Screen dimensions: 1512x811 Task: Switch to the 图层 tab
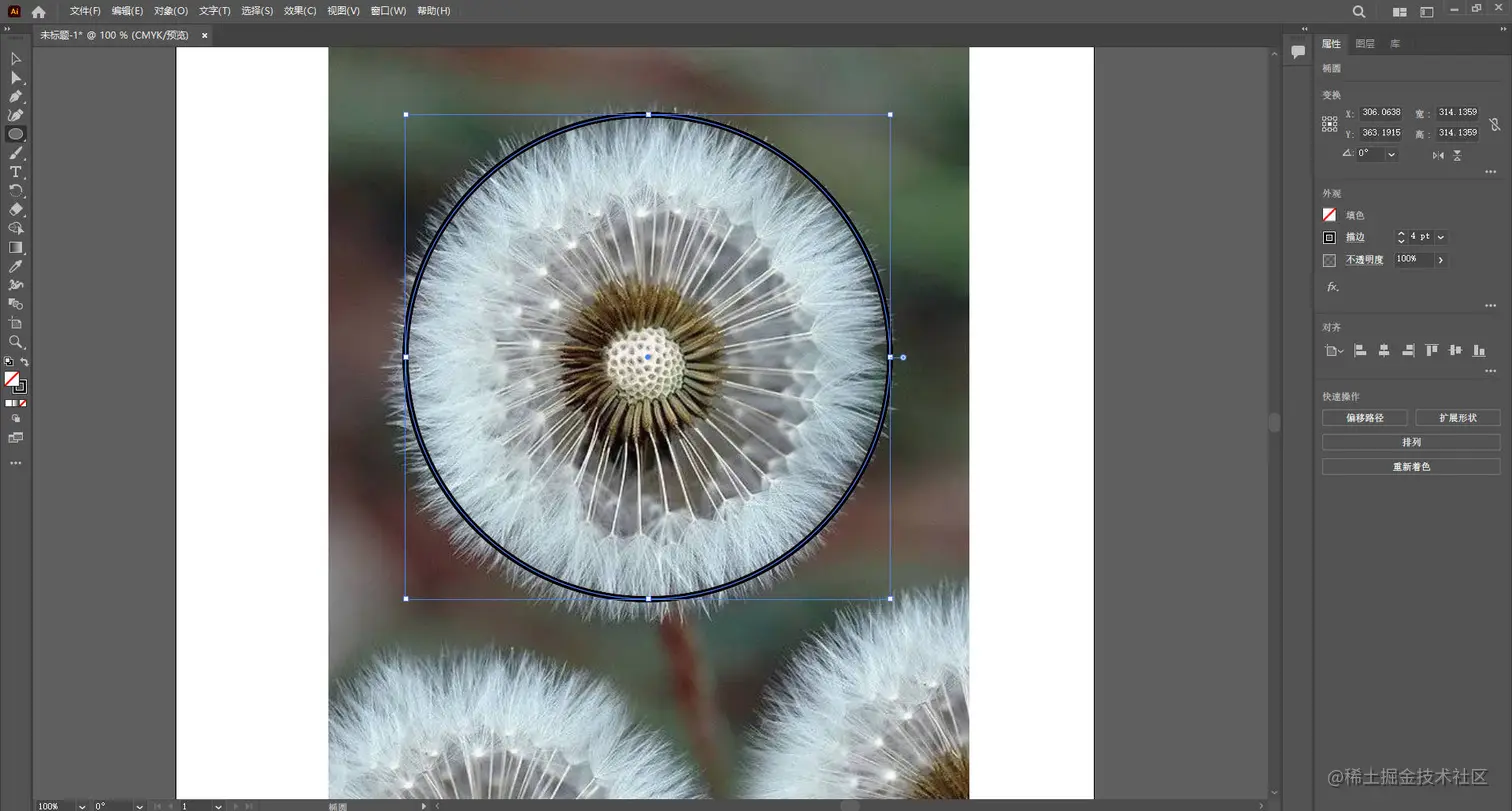(x=1365, y=44)
